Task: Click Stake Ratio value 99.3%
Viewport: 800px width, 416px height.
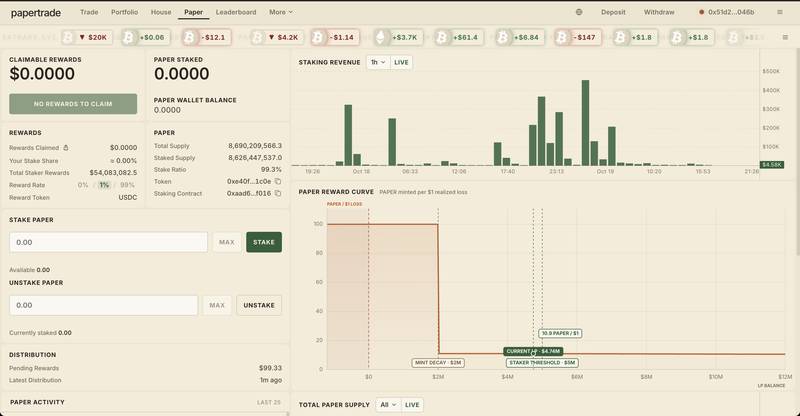Action: coord(271,169)
